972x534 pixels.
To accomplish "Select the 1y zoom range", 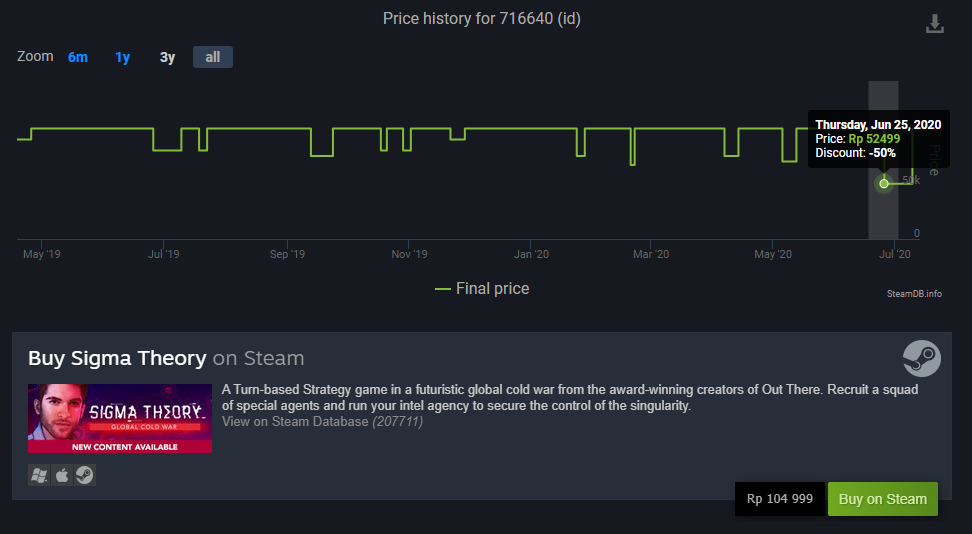I will pyautogui.click(x=122, y=57).
